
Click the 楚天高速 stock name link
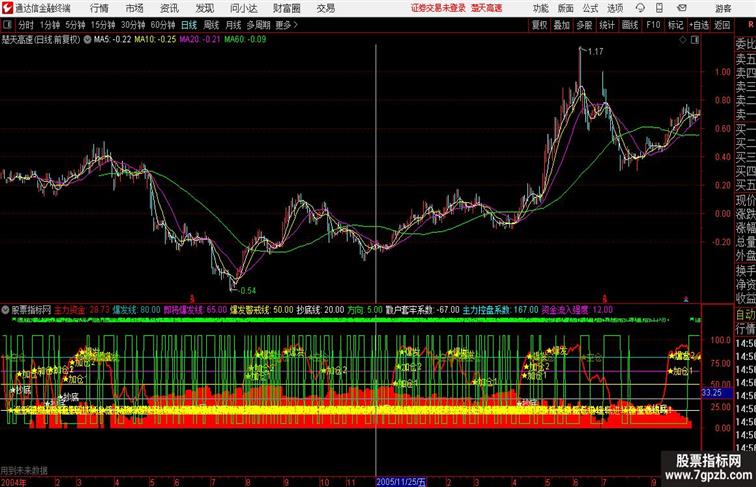tap(486, 8)
